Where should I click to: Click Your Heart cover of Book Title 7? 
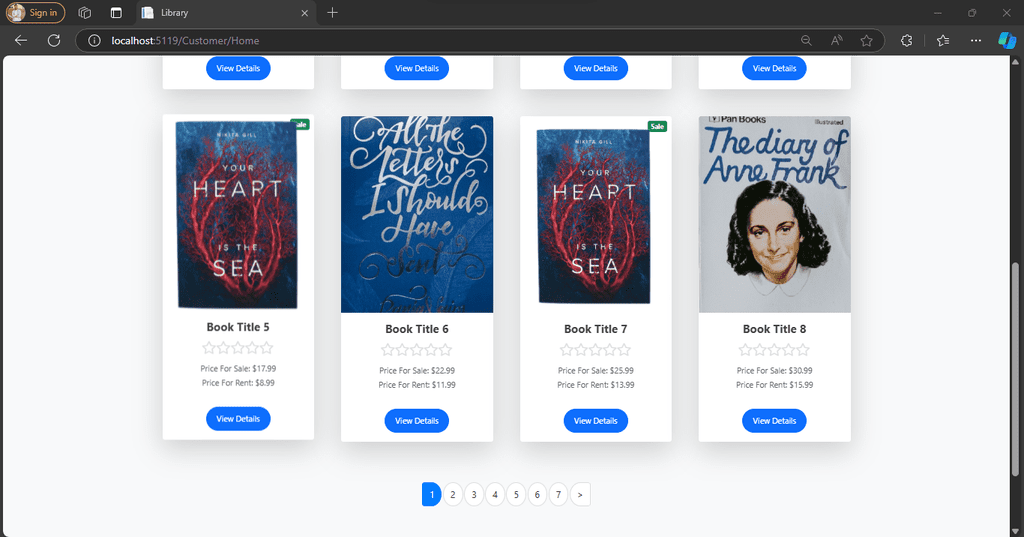(594, 216)
